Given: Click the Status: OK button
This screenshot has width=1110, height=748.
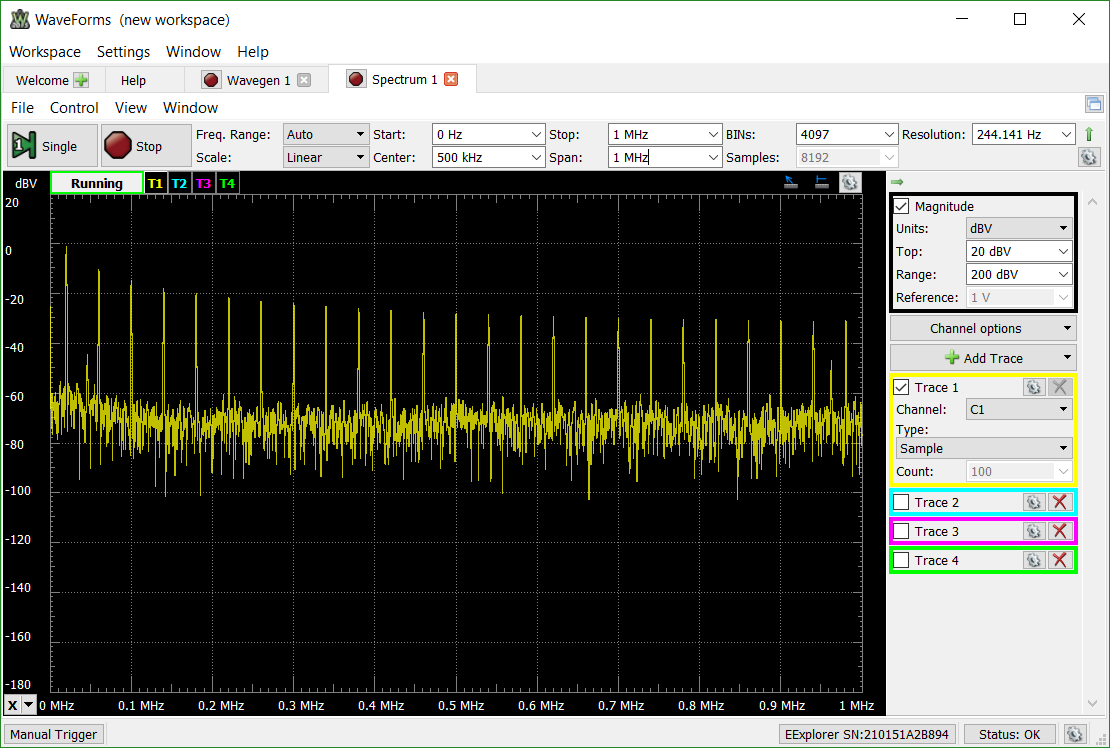Looking at the screenshot, I should click(1009, 734).
